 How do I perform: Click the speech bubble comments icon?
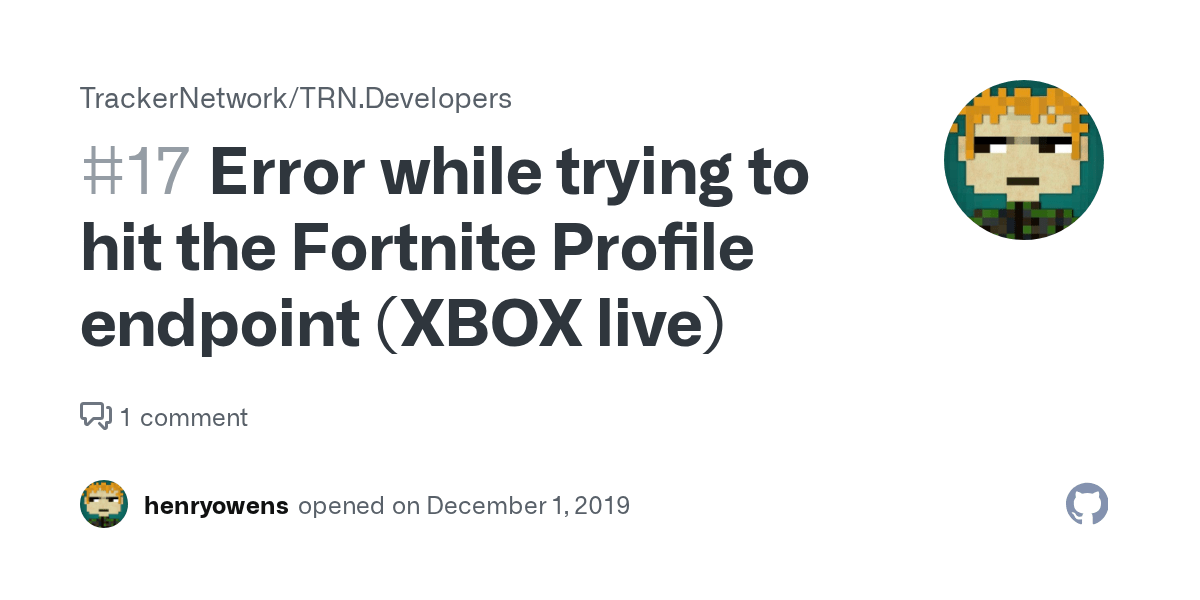[95, 416]
